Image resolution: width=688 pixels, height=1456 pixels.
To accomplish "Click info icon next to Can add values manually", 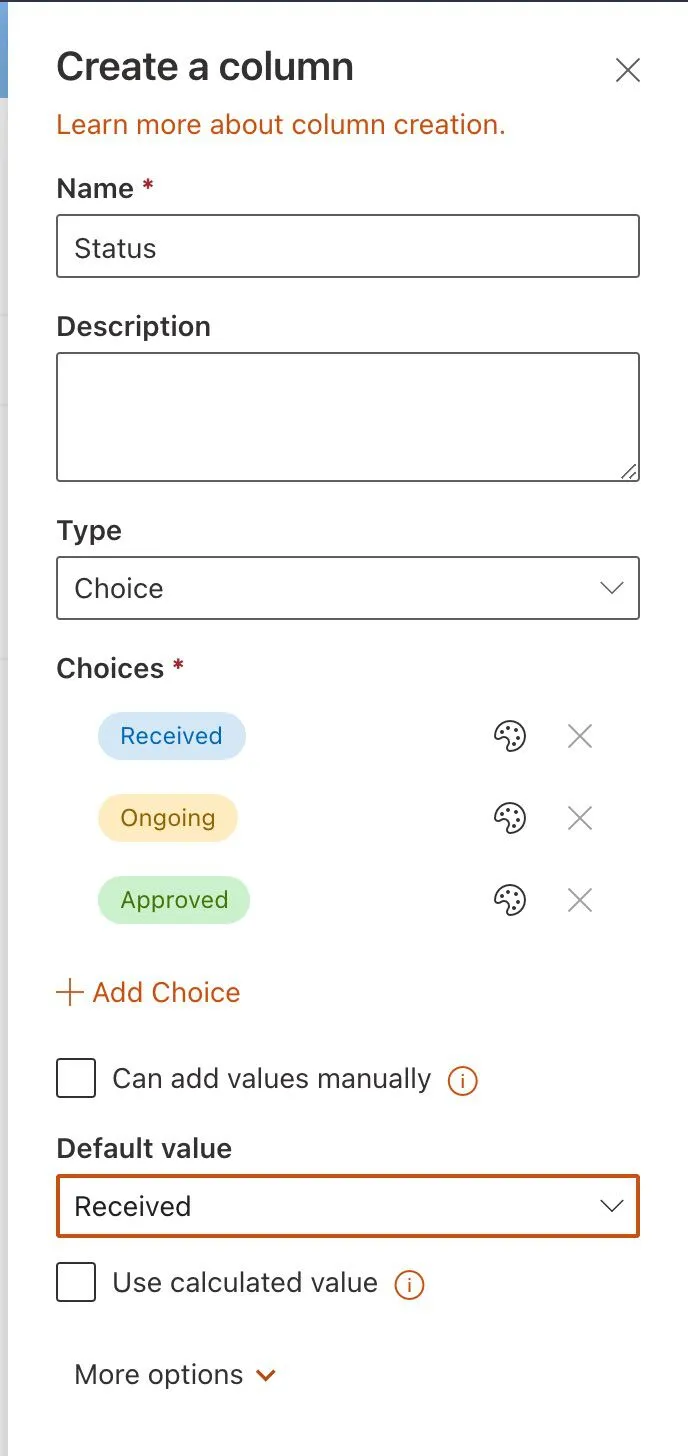I will click(x=462, y=1081).
